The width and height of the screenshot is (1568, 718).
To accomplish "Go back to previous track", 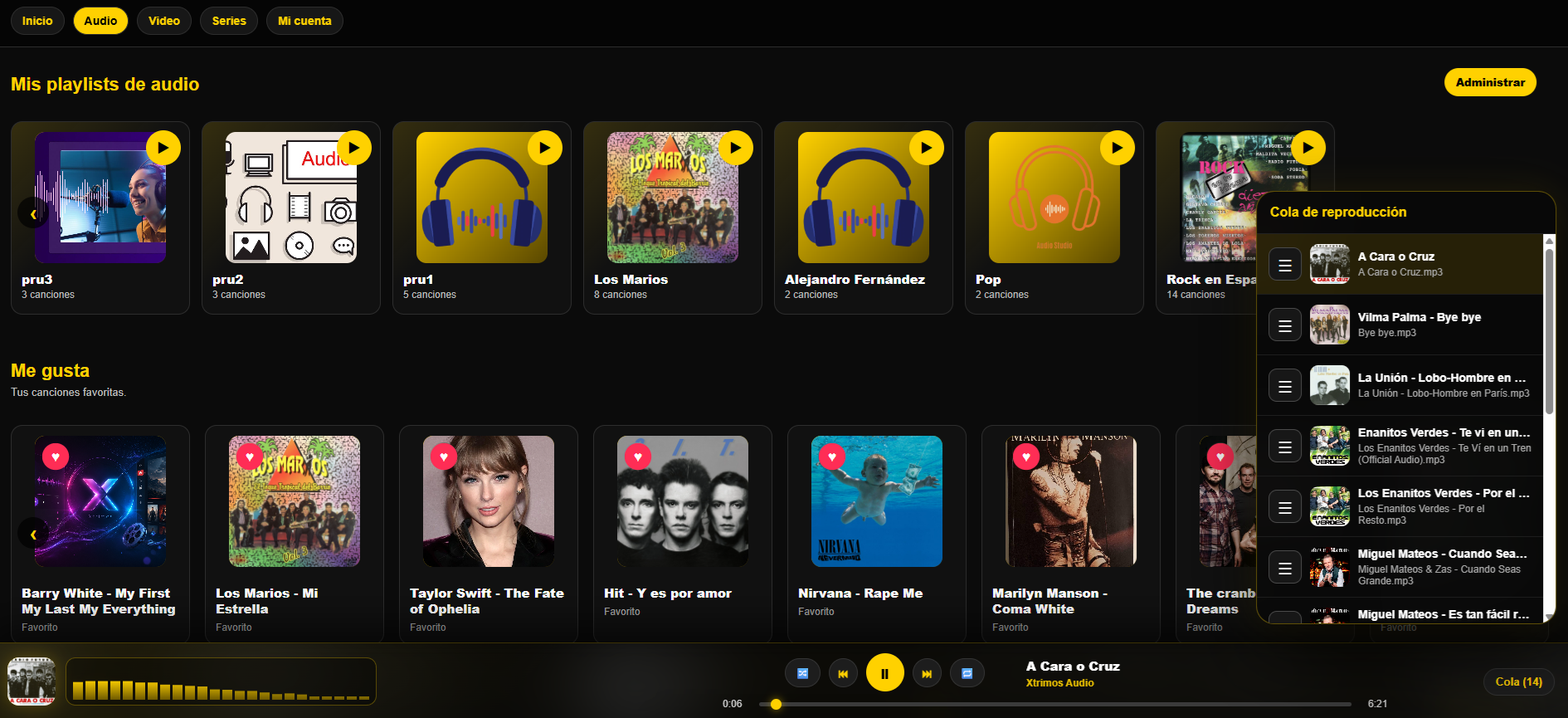I will [x=843, y=673].
